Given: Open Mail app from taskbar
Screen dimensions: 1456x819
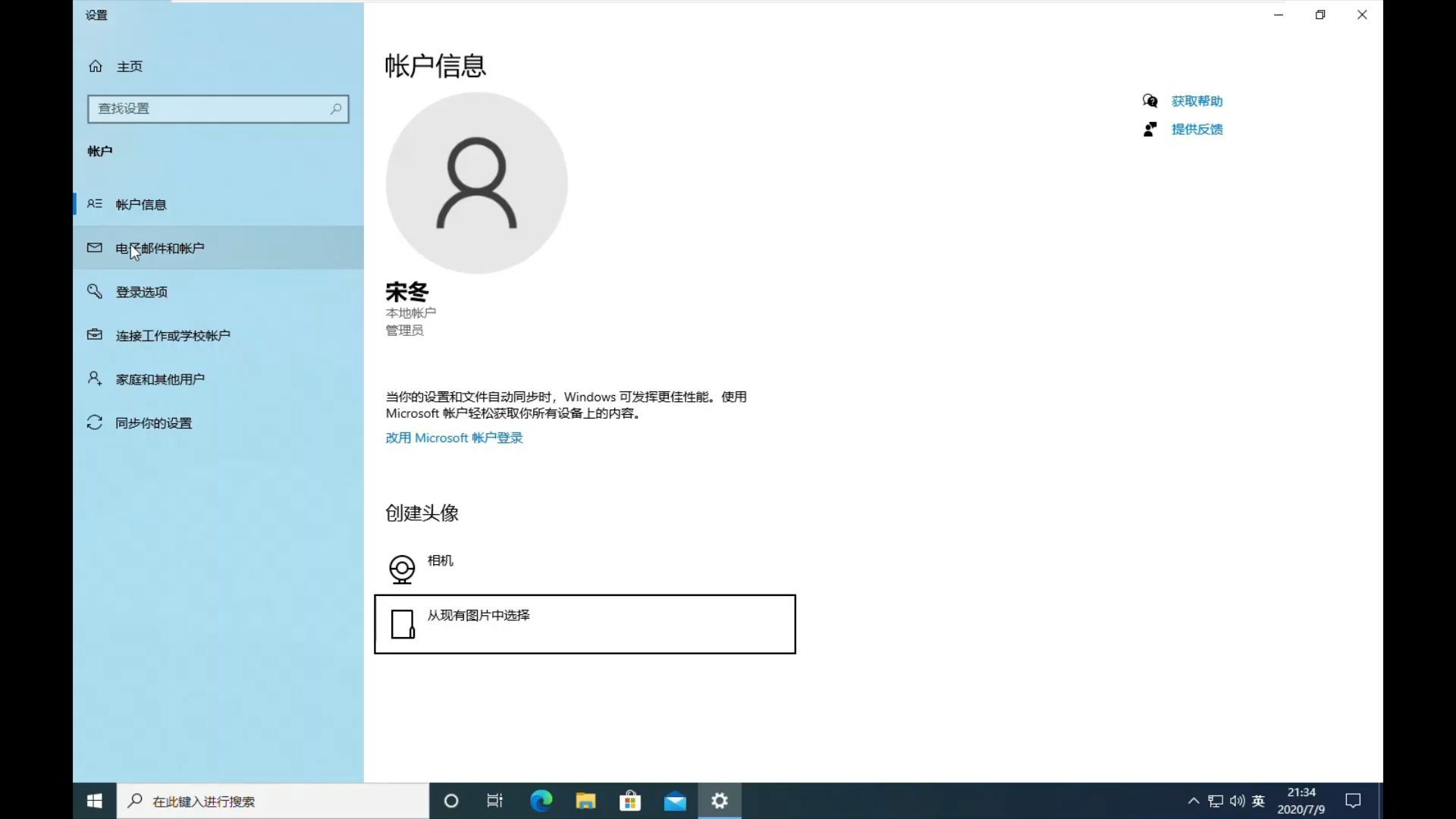Looking at the screenshot, I should click(675, 801).
